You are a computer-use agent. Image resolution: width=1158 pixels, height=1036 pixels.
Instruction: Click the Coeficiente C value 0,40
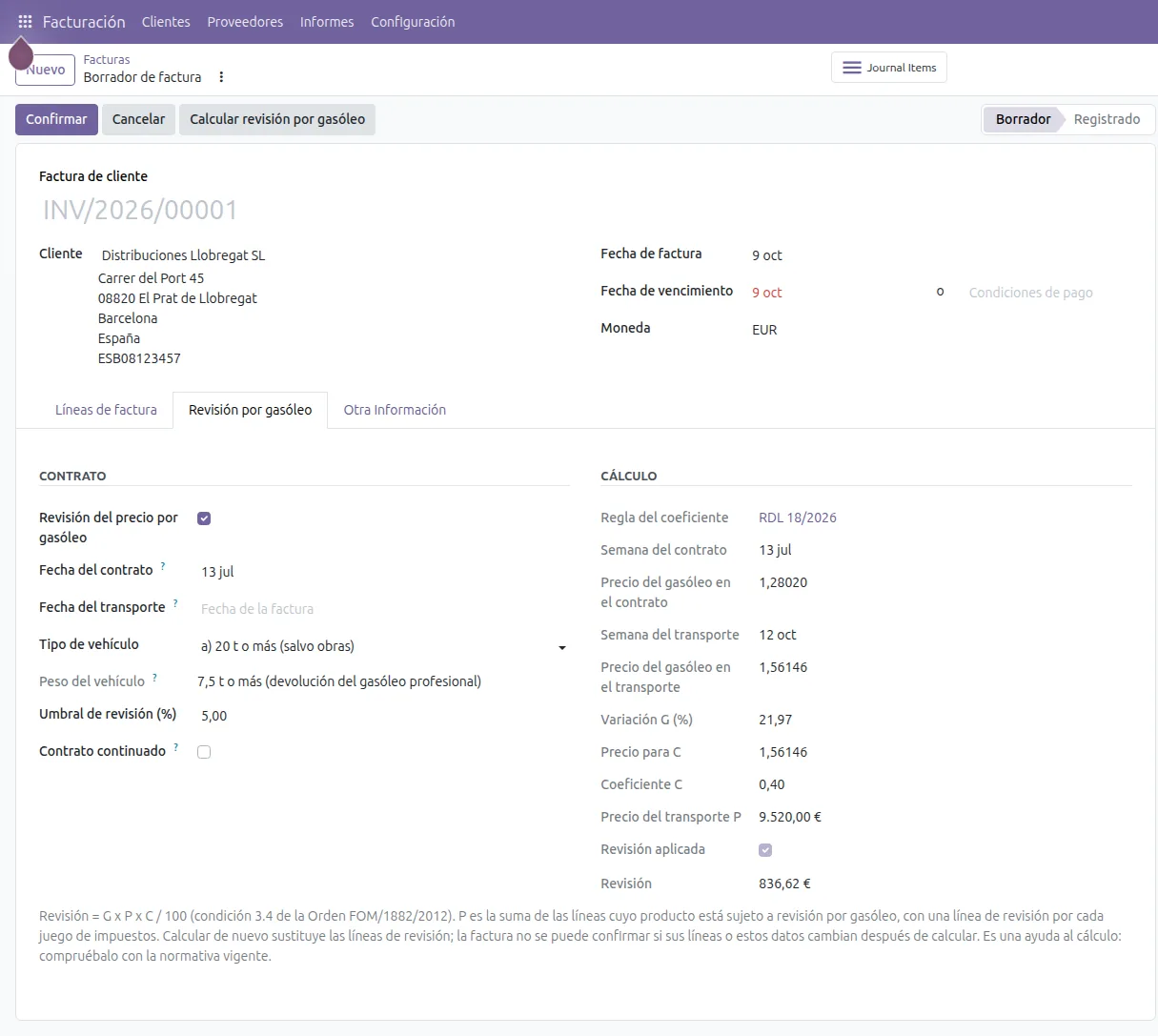(x=772, y=784)
